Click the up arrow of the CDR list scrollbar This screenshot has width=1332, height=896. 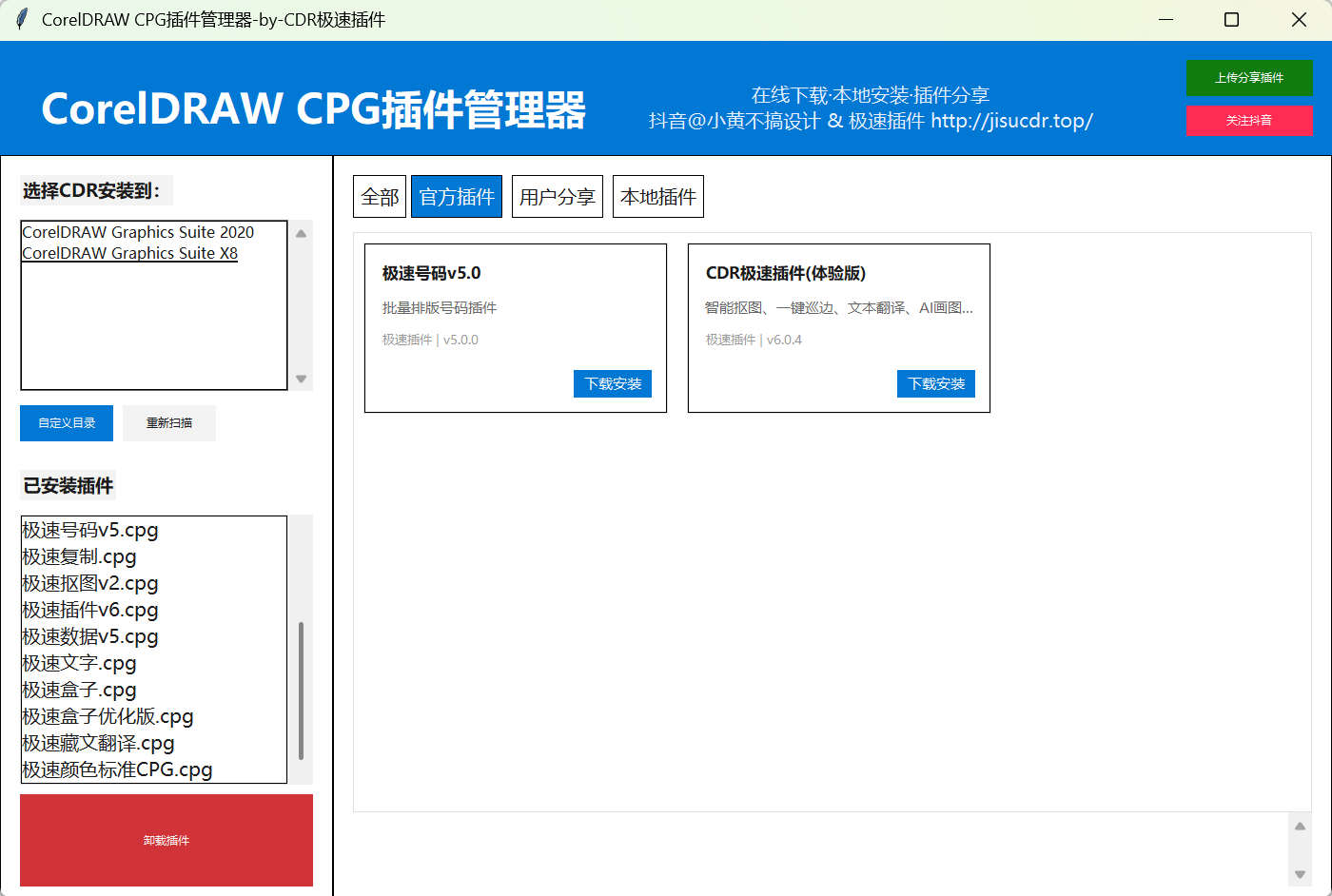point(302,232)
